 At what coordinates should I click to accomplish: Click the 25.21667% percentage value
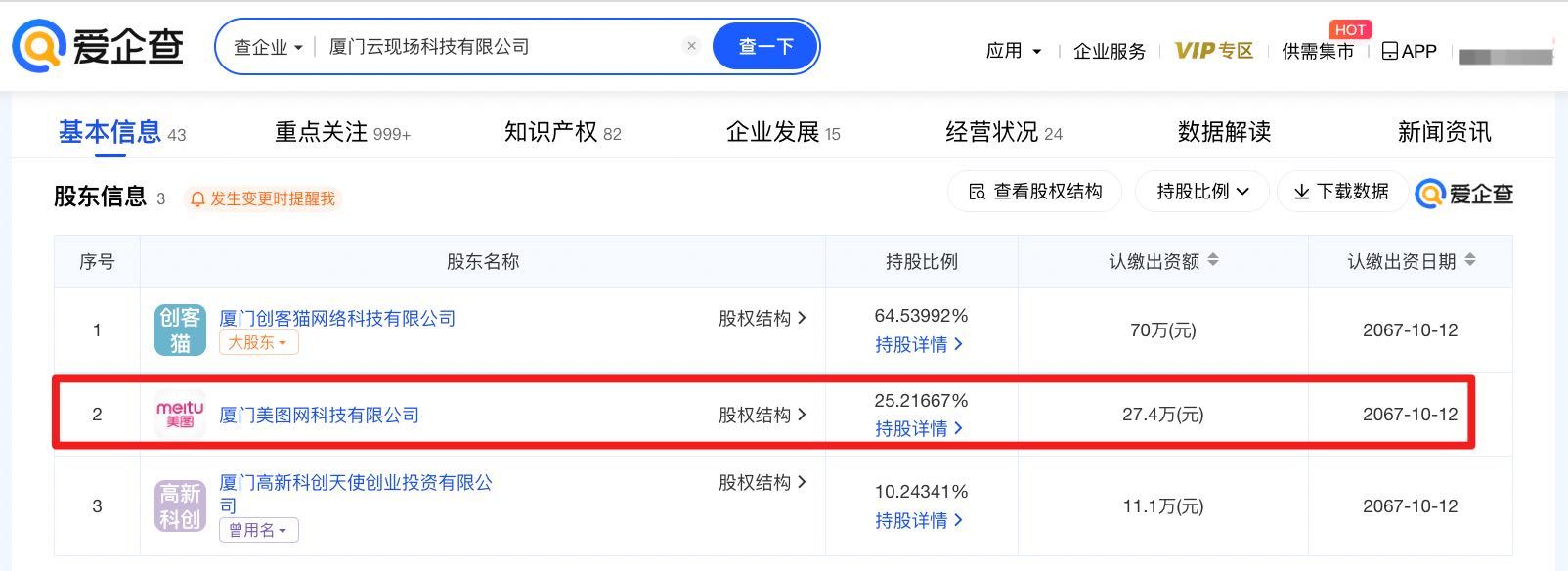(921, 401)
